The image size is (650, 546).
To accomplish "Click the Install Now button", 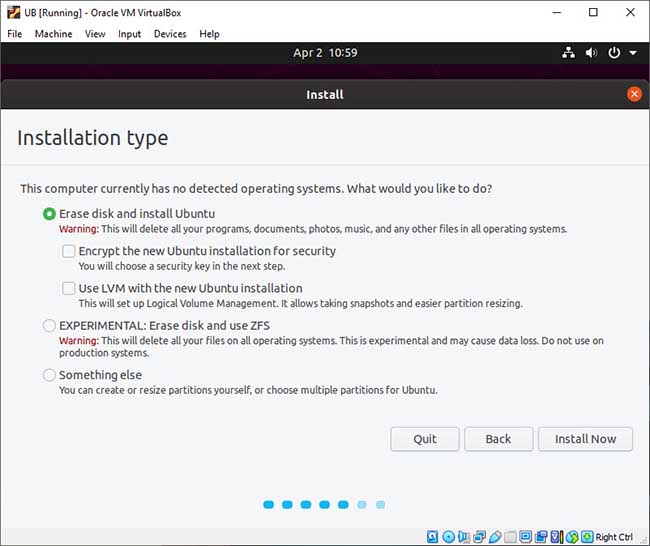I will click(585, 439).
